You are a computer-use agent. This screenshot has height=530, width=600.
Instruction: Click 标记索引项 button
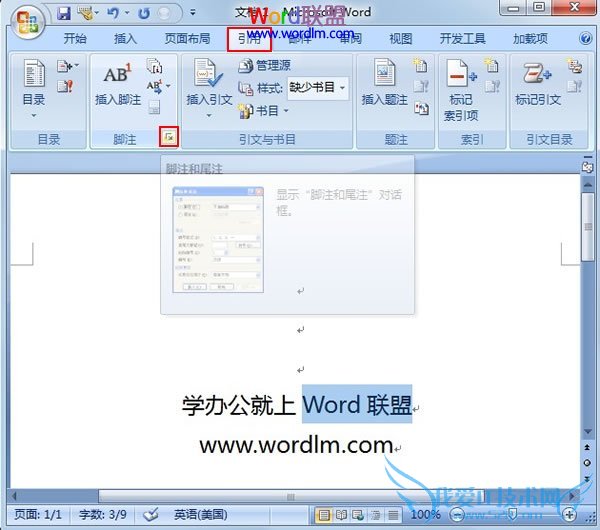click(x=461, y=91)
